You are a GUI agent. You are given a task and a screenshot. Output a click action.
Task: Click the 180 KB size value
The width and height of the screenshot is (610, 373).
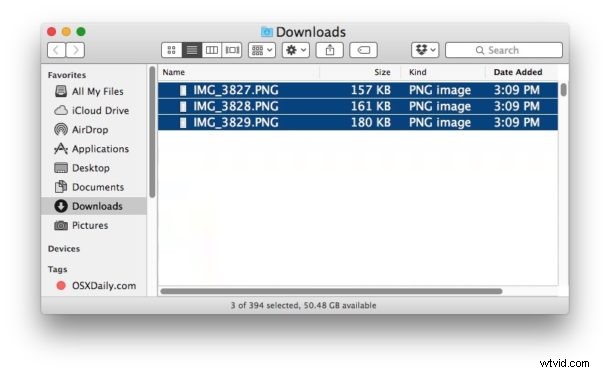point(371,123)
